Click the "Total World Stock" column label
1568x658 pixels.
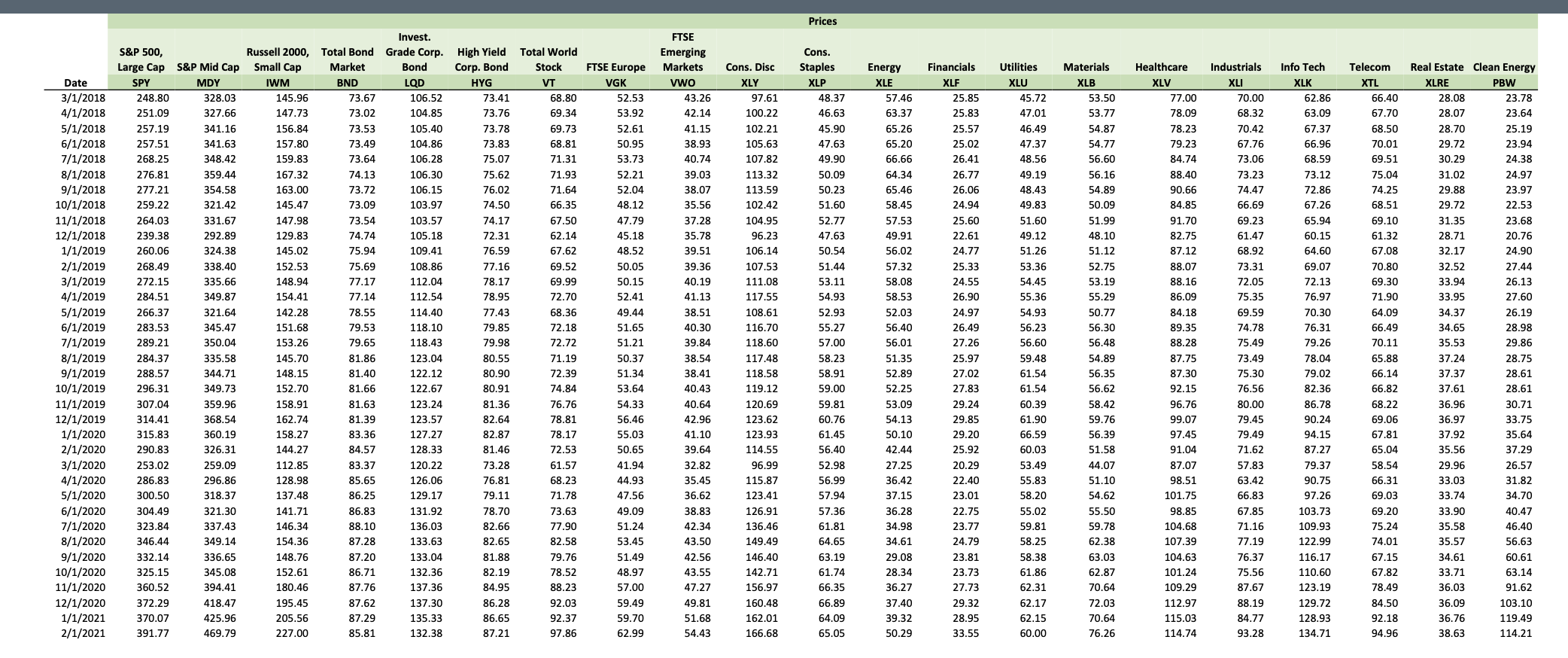click(548, 59)
